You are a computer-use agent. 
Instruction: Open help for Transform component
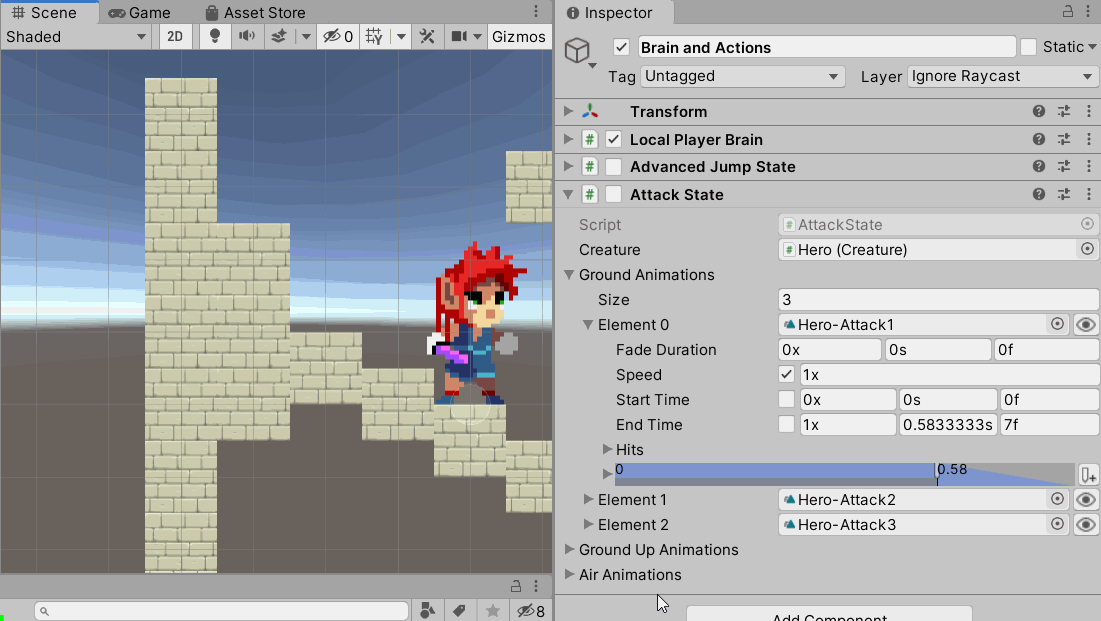click(1039, 112)
